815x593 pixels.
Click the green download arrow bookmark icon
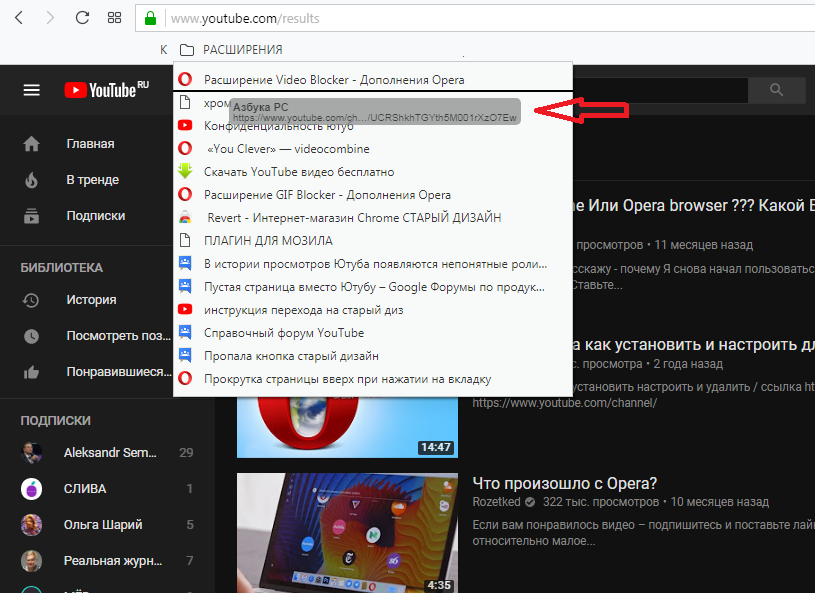coord(185,171)
